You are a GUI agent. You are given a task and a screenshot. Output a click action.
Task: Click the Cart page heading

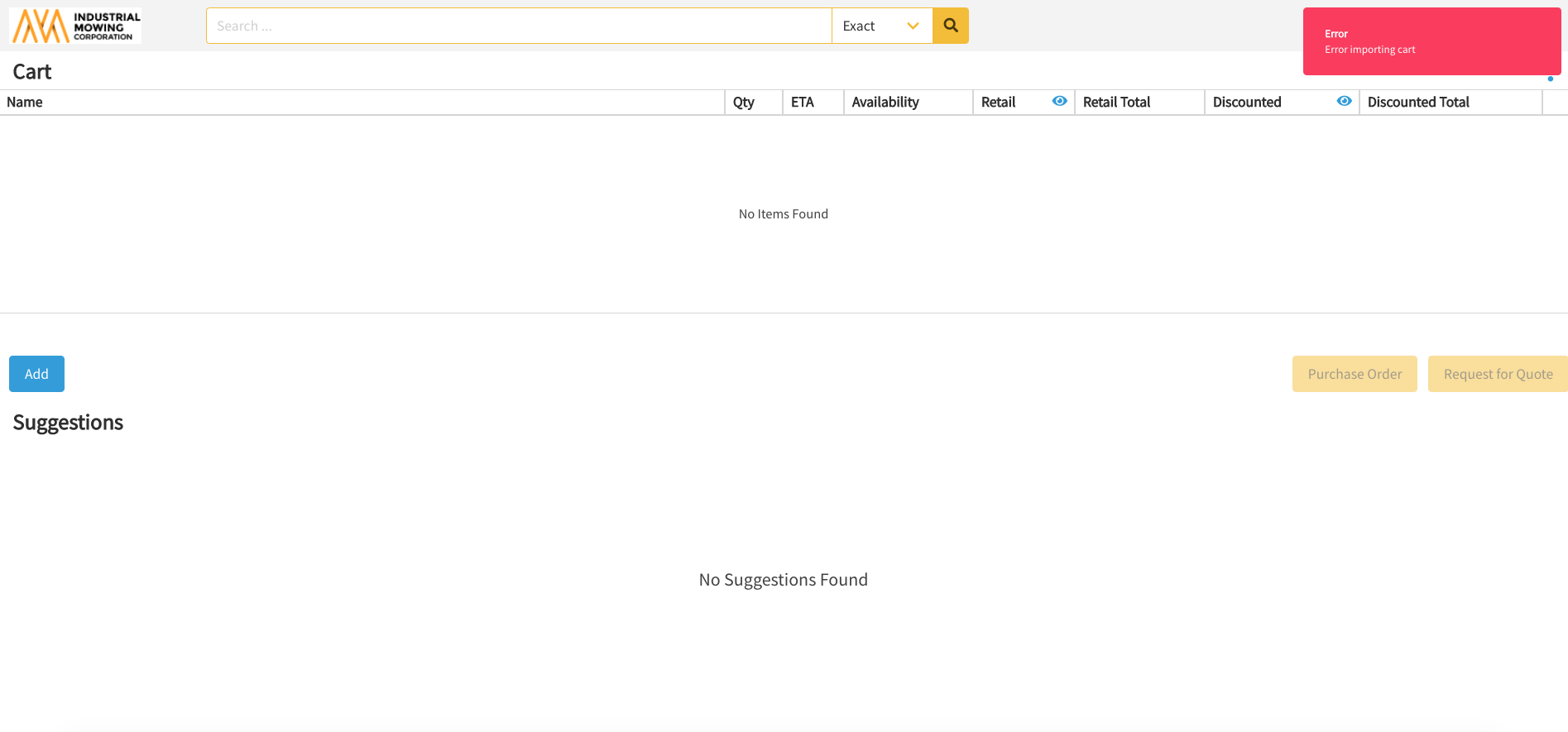(x=32, y=72)
